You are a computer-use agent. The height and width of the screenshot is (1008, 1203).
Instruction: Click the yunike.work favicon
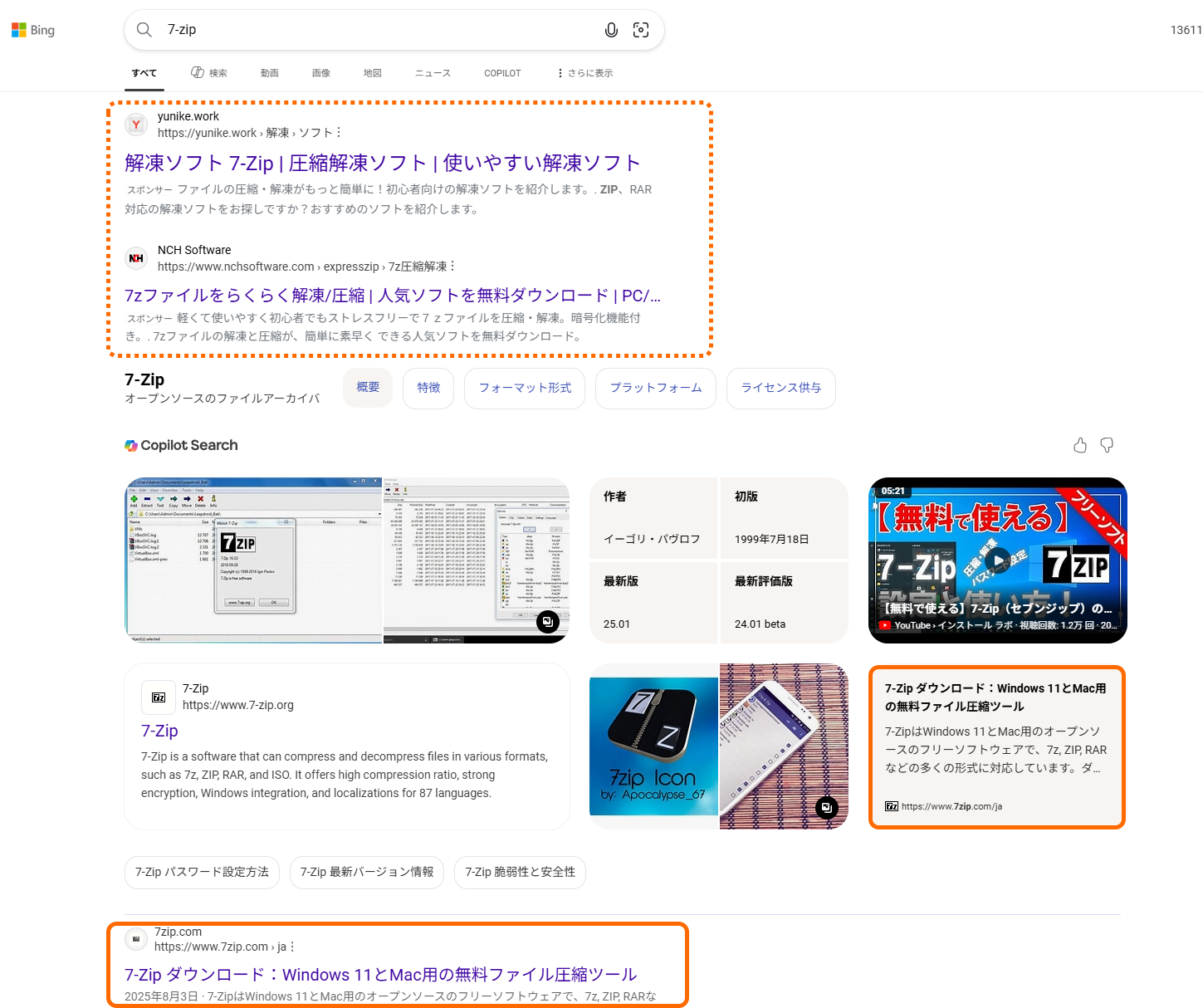(x=136, y=125)
